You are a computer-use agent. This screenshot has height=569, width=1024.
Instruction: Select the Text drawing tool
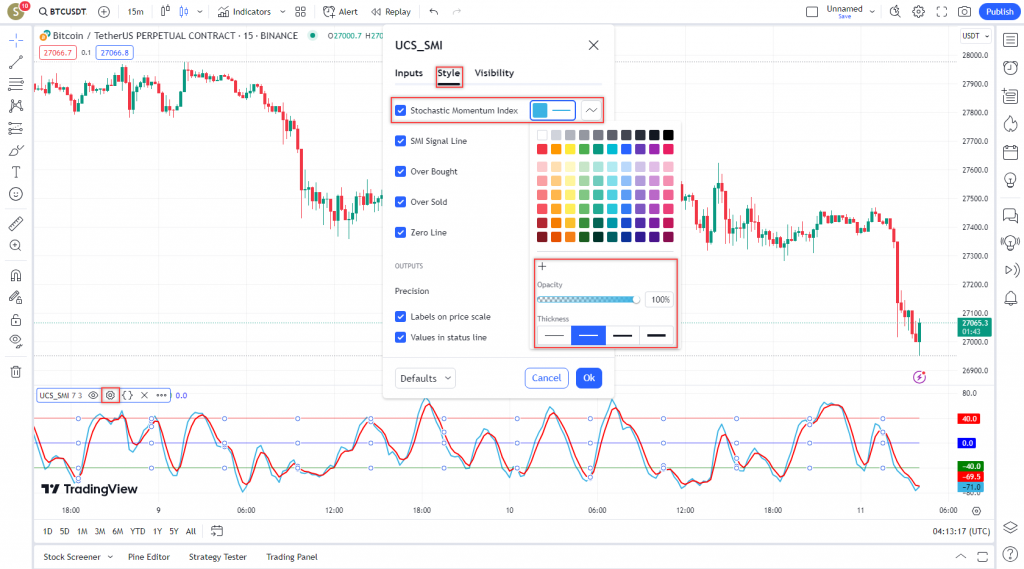point(16,171)
